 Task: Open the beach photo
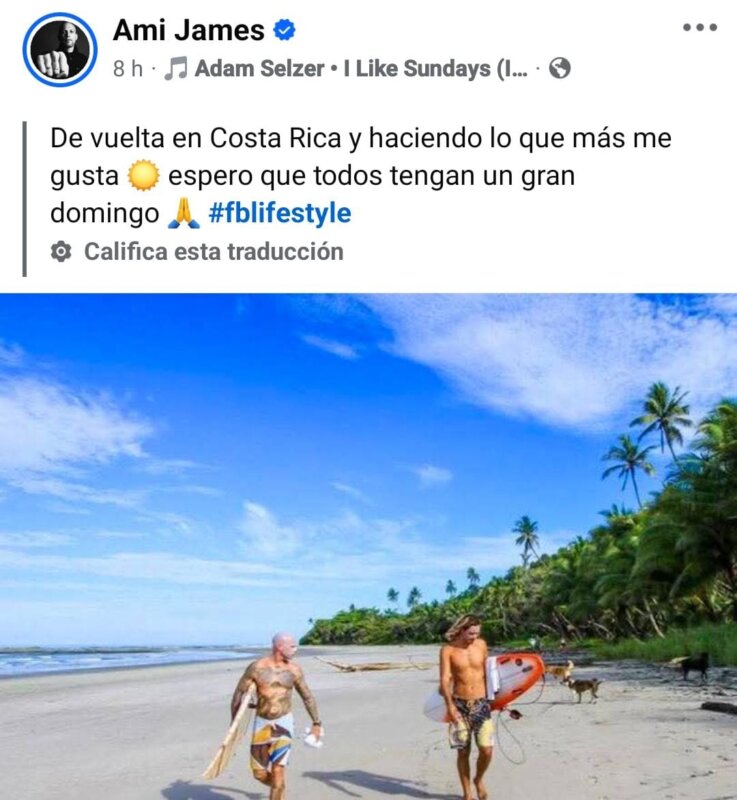(368, 546)
